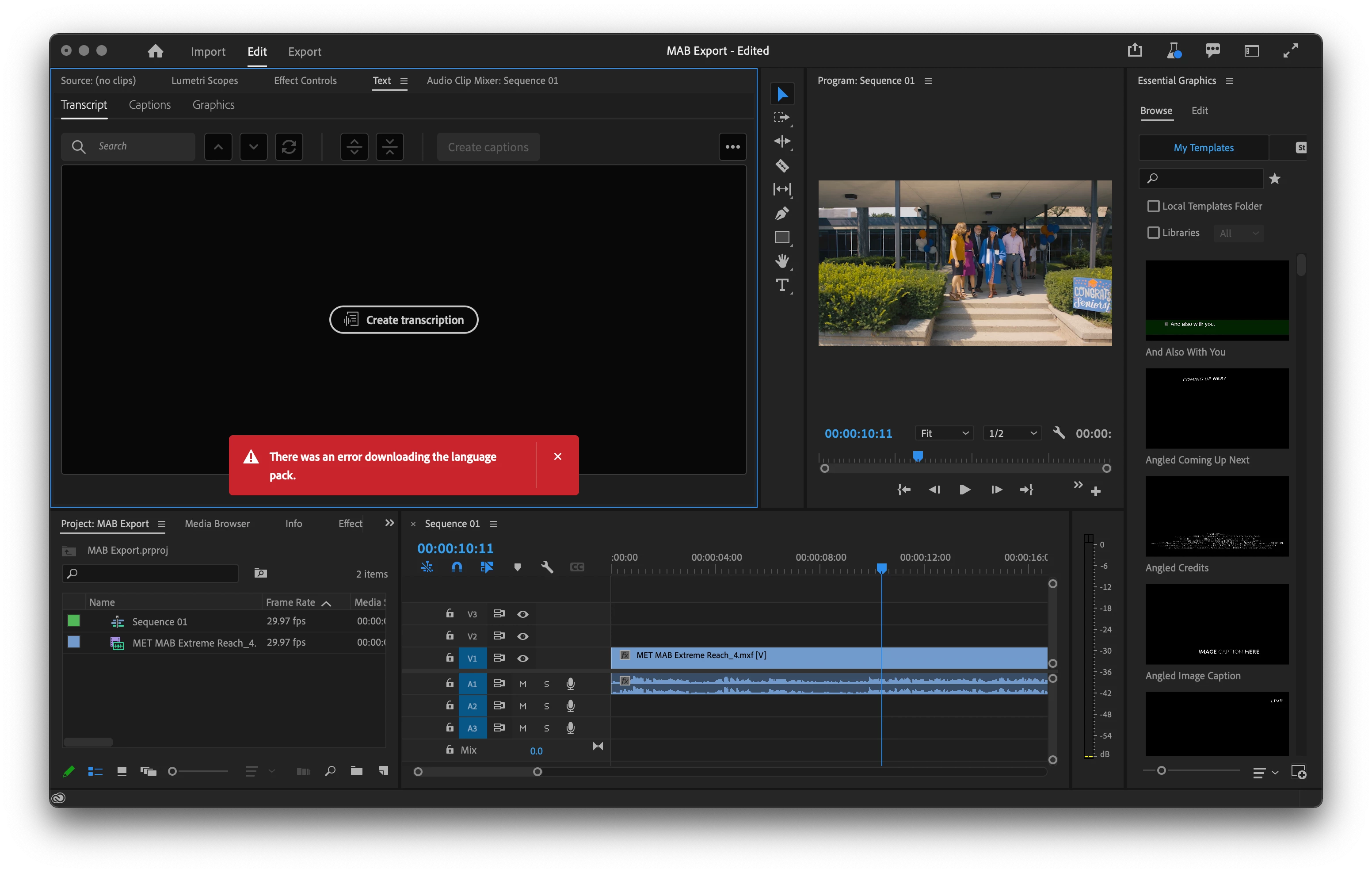Enable Local Templates Folder checkbox
This screenshot has width=1372, height=873.
point(1153,206)
